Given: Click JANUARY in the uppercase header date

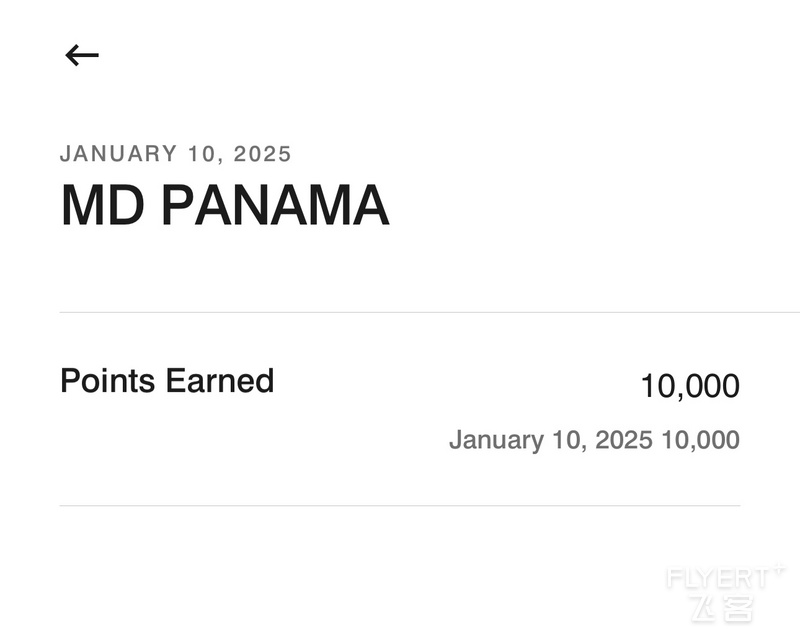Looking at the screenshot, I should [x=118, y=154].
